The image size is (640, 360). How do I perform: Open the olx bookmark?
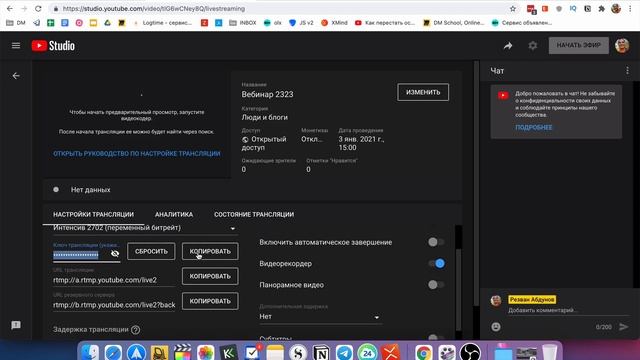(x=273, y=23)
